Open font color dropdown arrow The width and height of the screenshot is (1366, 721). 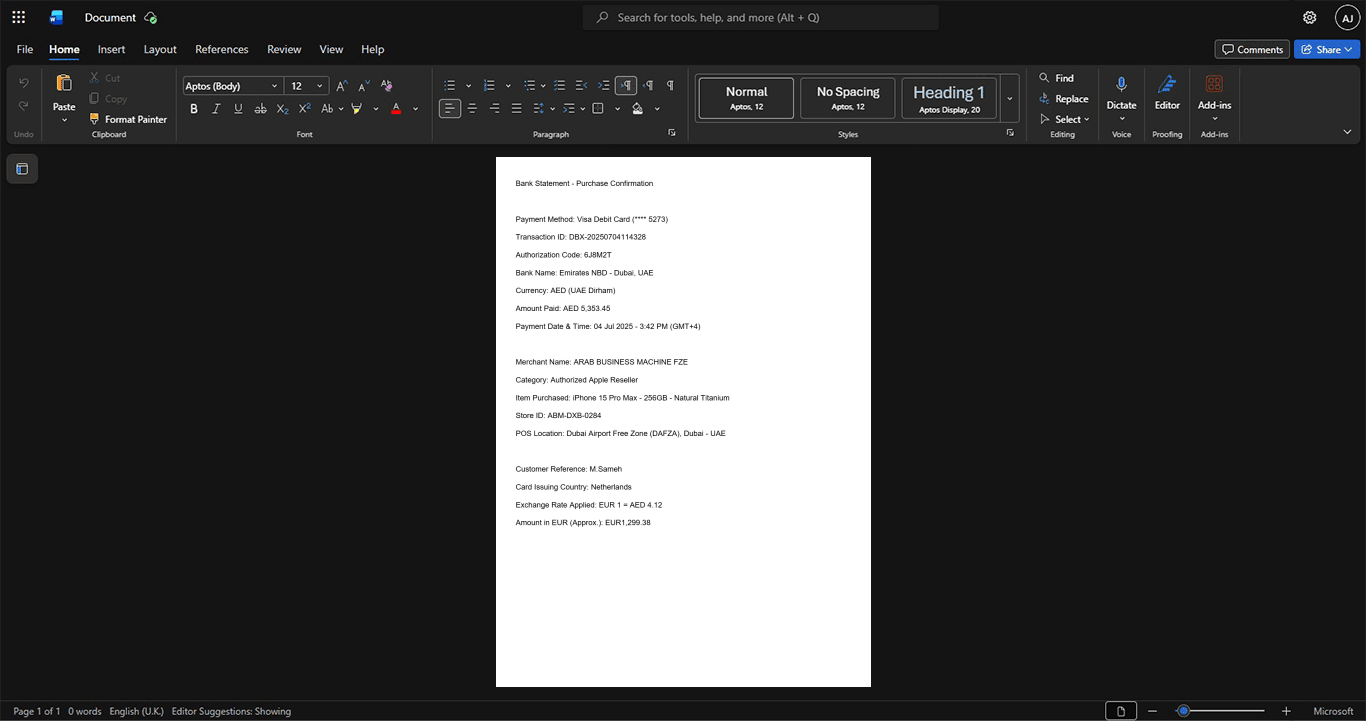(416, 109)
